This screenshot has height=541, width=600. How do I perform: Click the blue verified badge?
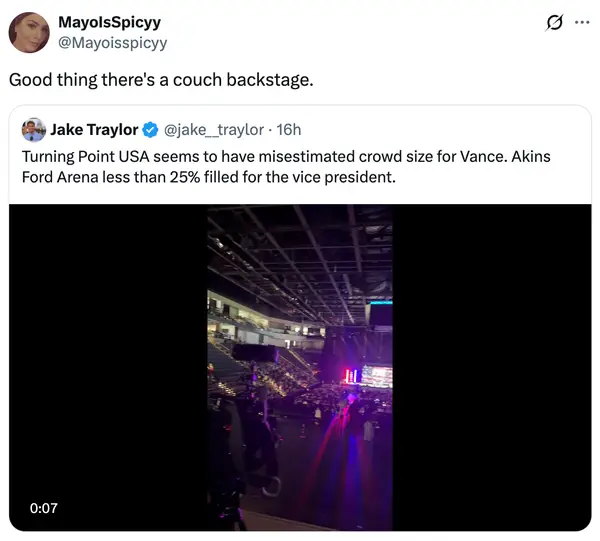[150, 129]
